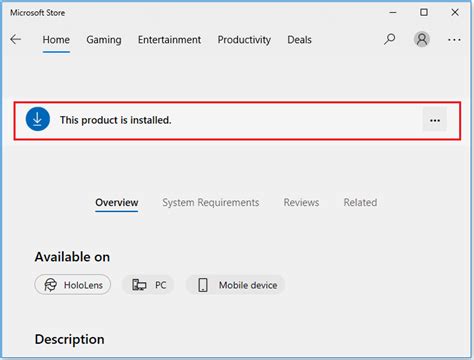View the Deals tab
The width and height of the screenshot is (474, 360).
(x=299, y=40)
